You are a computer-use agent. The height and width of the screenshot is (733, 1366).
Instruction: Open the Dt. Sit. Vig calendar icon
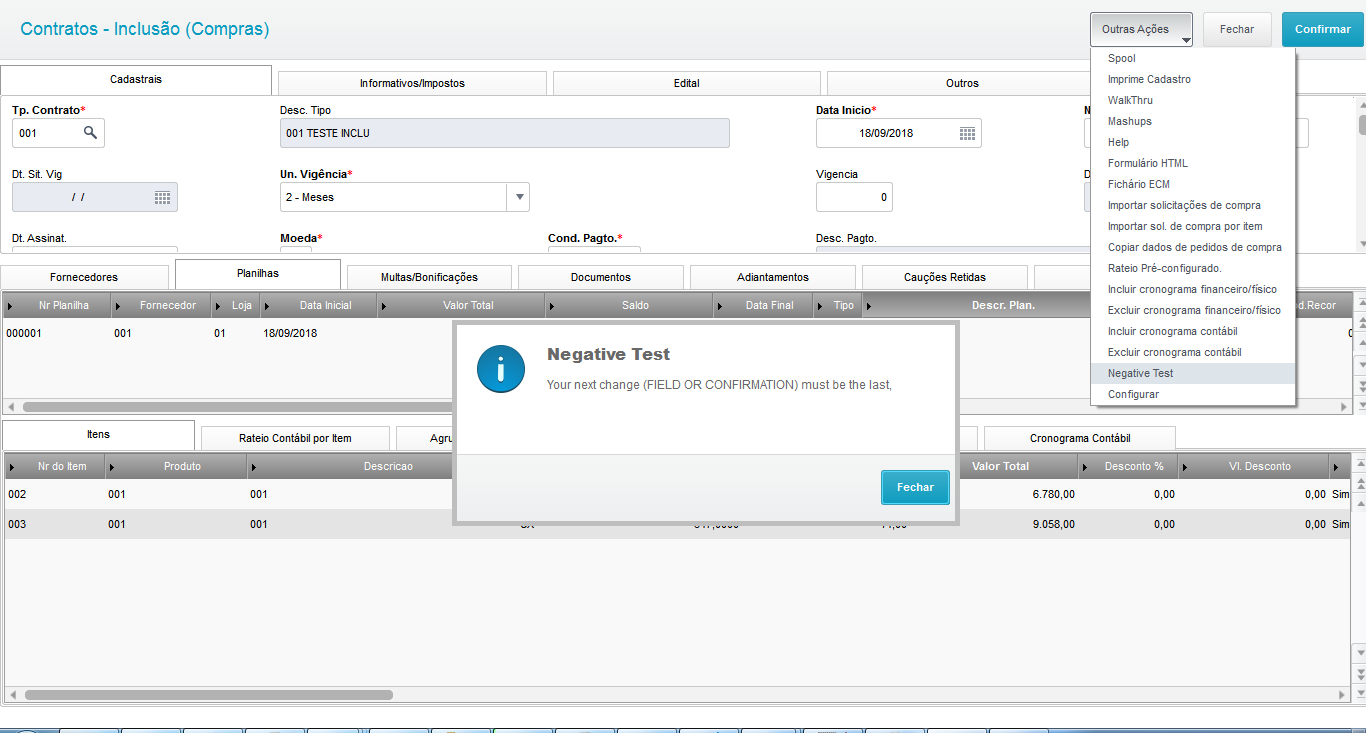162,197
